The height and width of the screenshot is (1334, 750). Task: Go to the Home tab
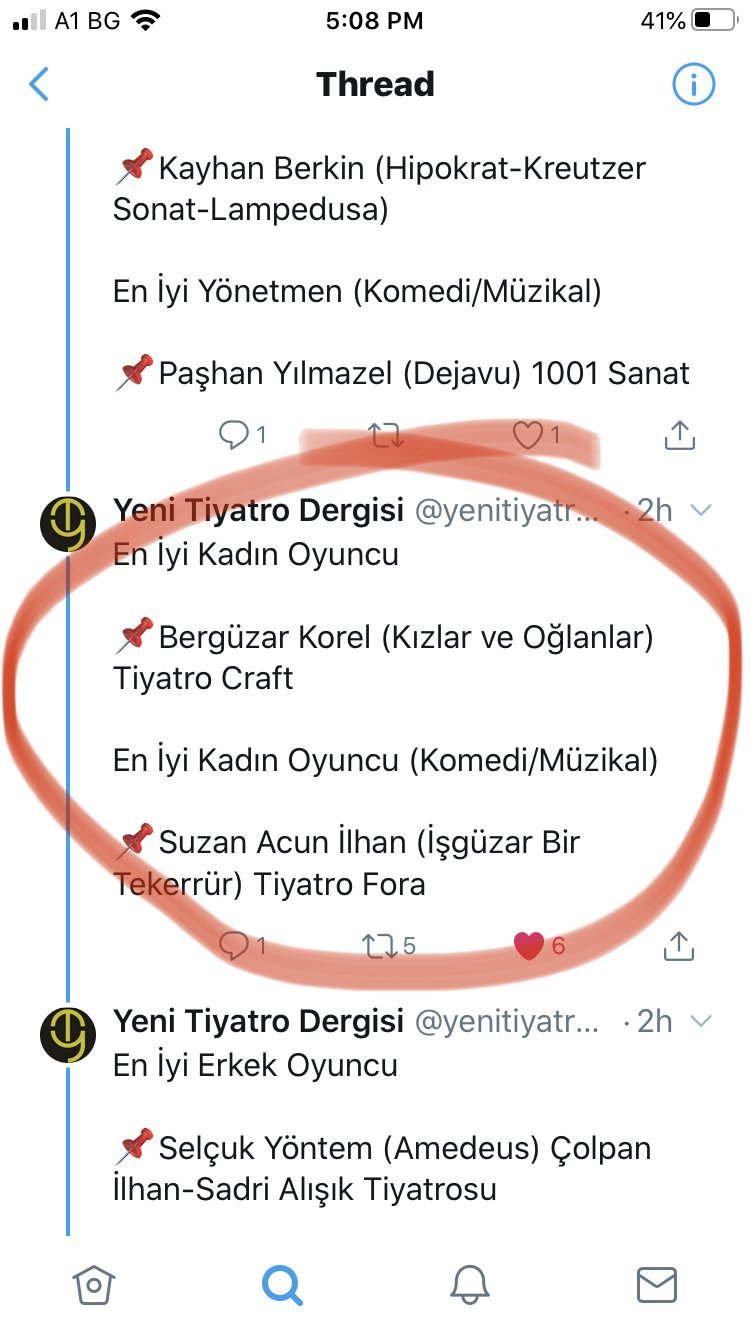(x=94, y=1284)
